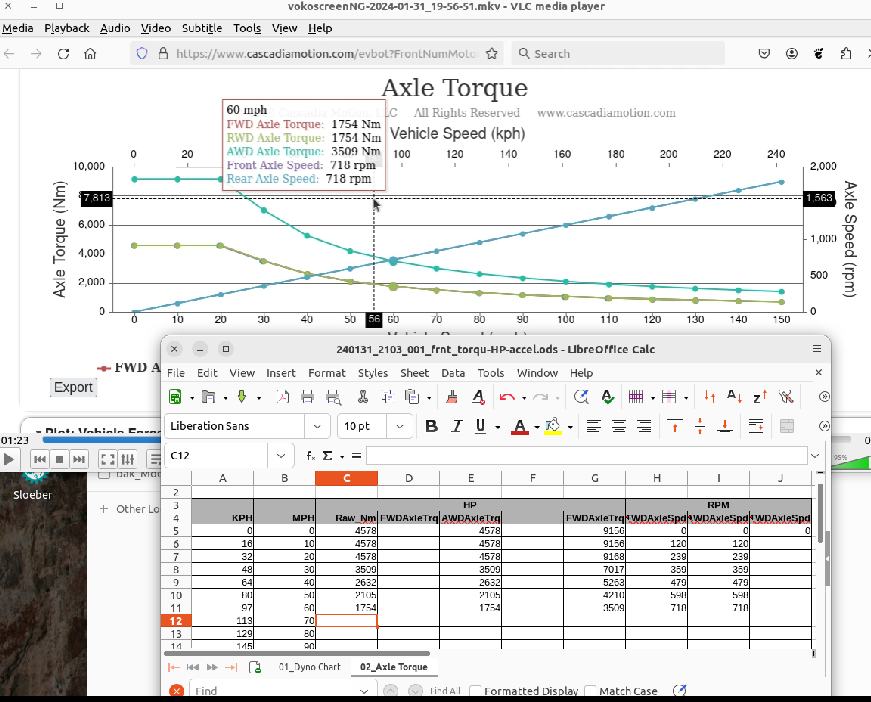Click the Undo arrow in Calc
This screenshot has height=702, width=871.
(x=507, y=397)
